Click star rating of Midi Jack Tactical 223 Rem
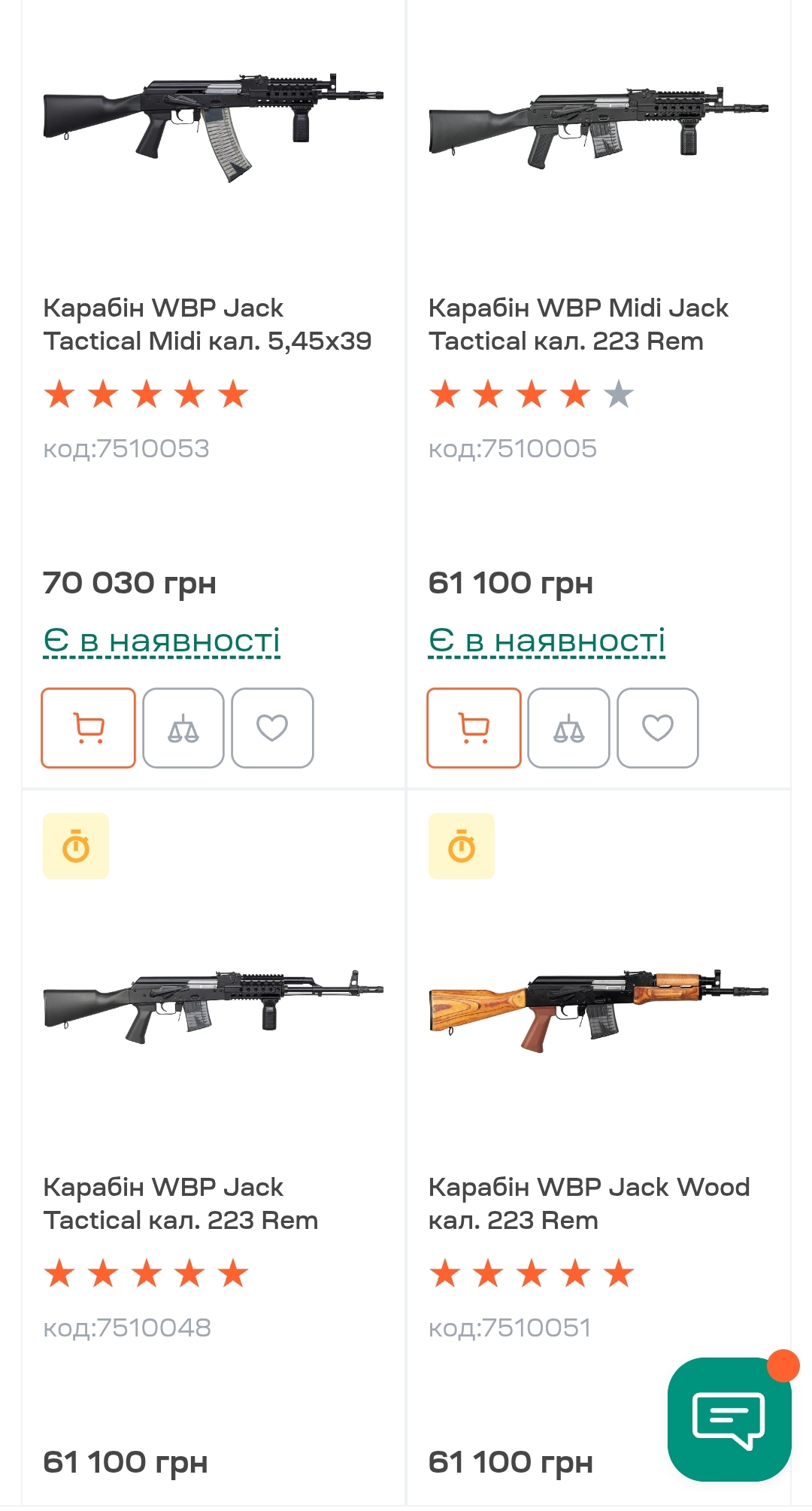 [x=532, y=394]
